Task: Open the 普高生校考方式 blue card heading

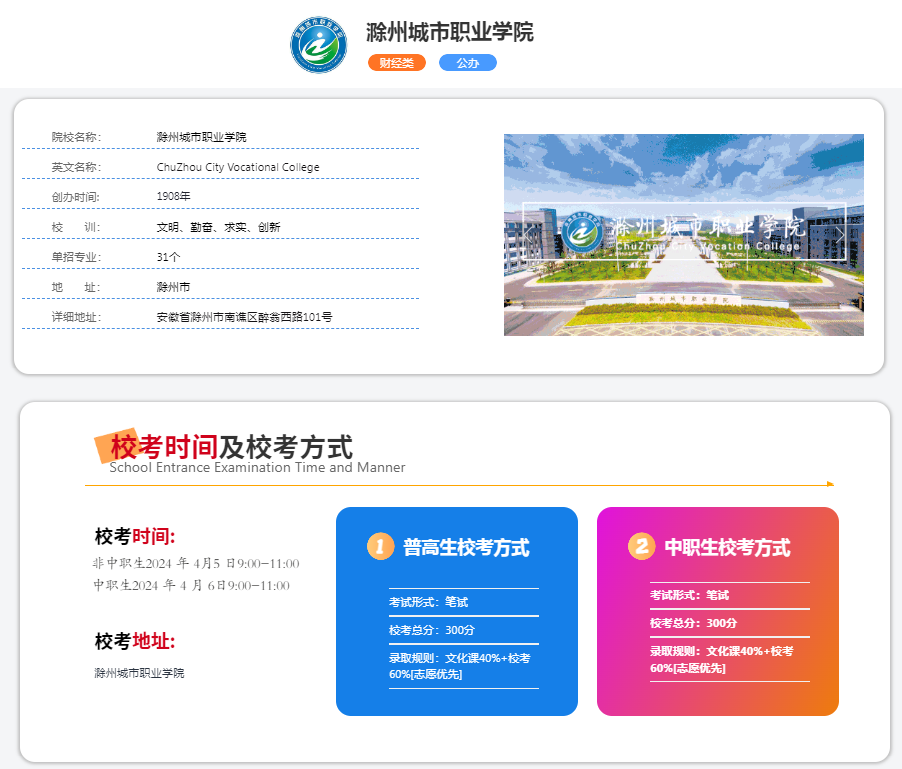Action: [466, 548]
